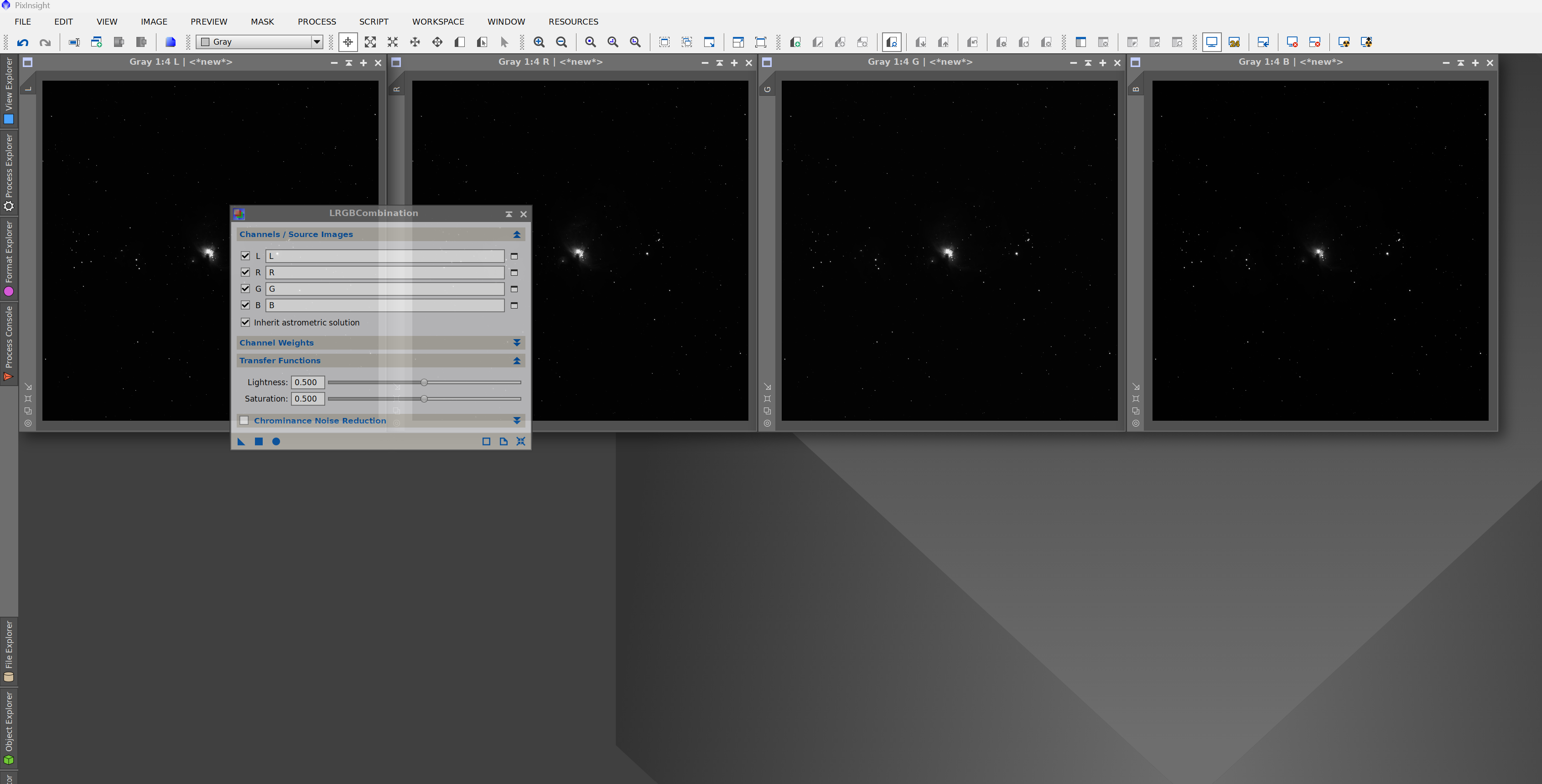The image size is (1542, 784).
Task: Click the Undo arrow in the toolbar
Action: tap(23, 42)
